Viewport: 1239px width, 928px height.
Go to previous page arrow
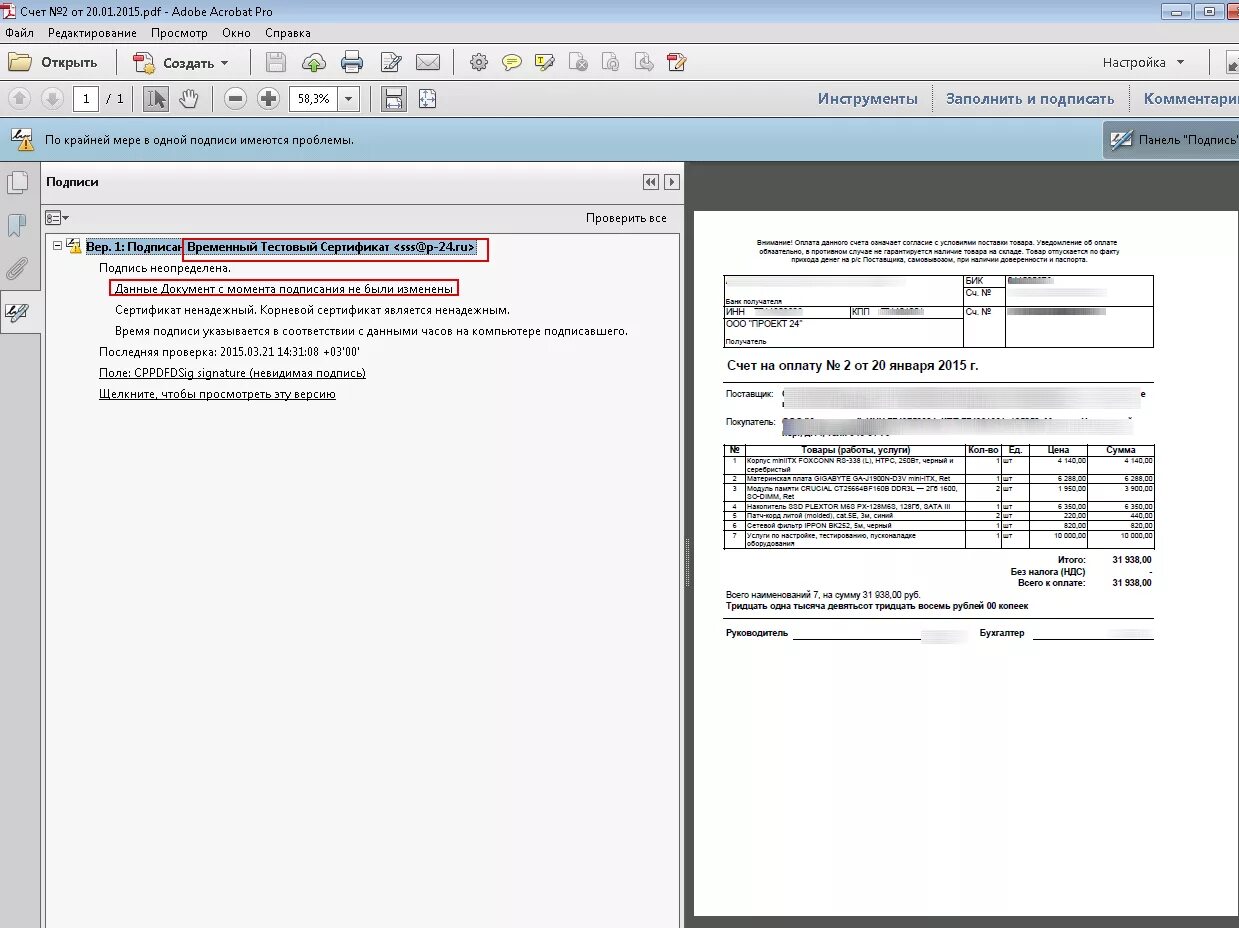[x=20, y=98]
